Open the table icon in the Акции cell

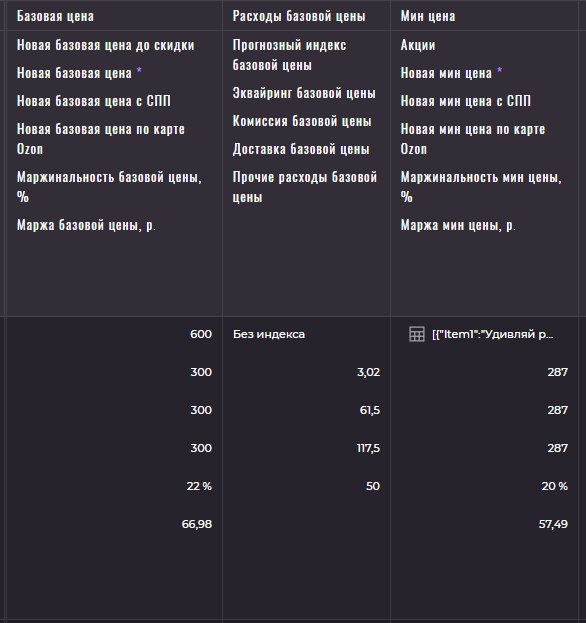[417, 334]
